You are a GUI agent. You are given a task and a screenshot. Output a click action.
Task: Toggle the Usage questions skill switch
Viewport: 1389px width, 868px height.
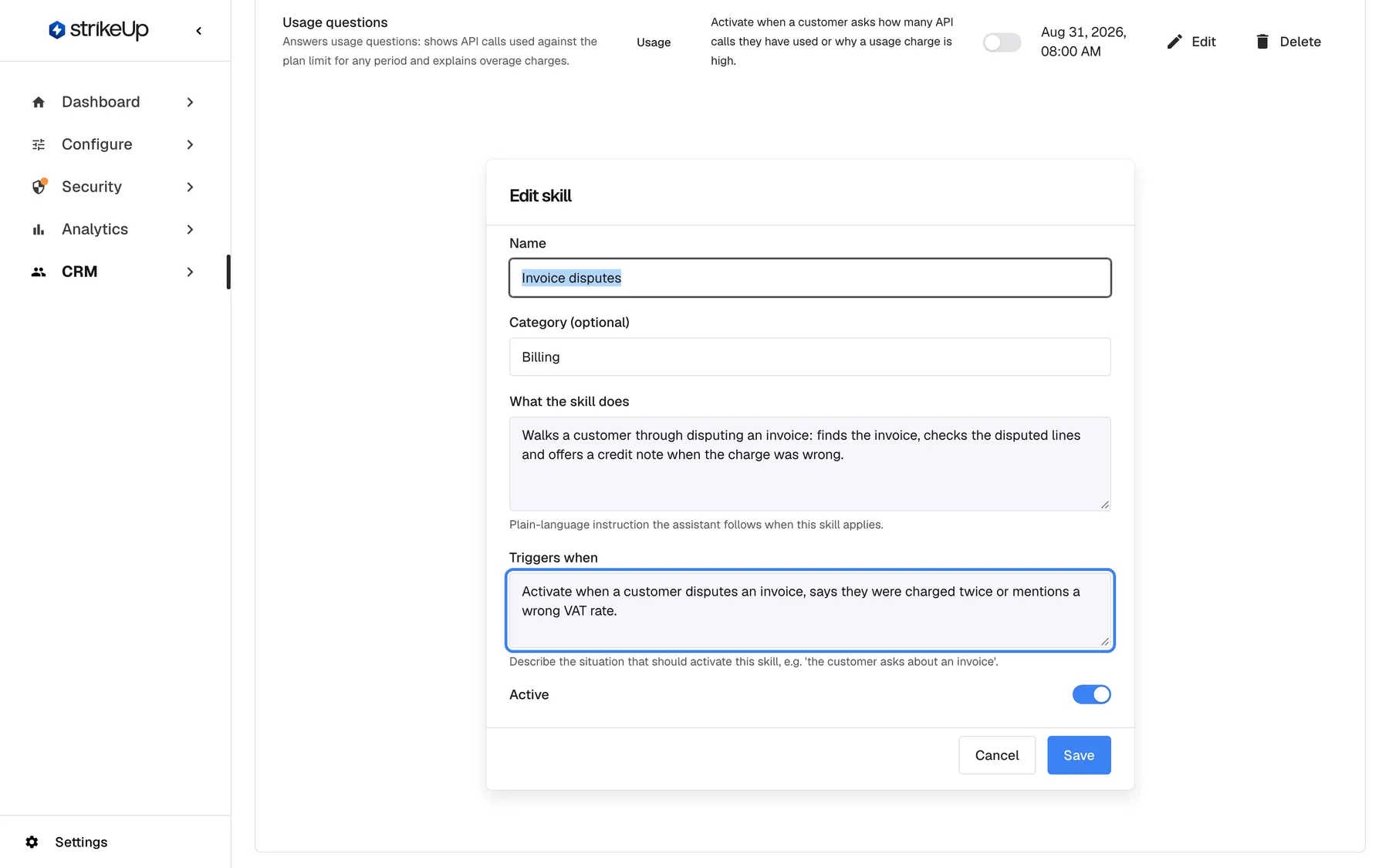pyautogui.click(x=1002, y=42)
